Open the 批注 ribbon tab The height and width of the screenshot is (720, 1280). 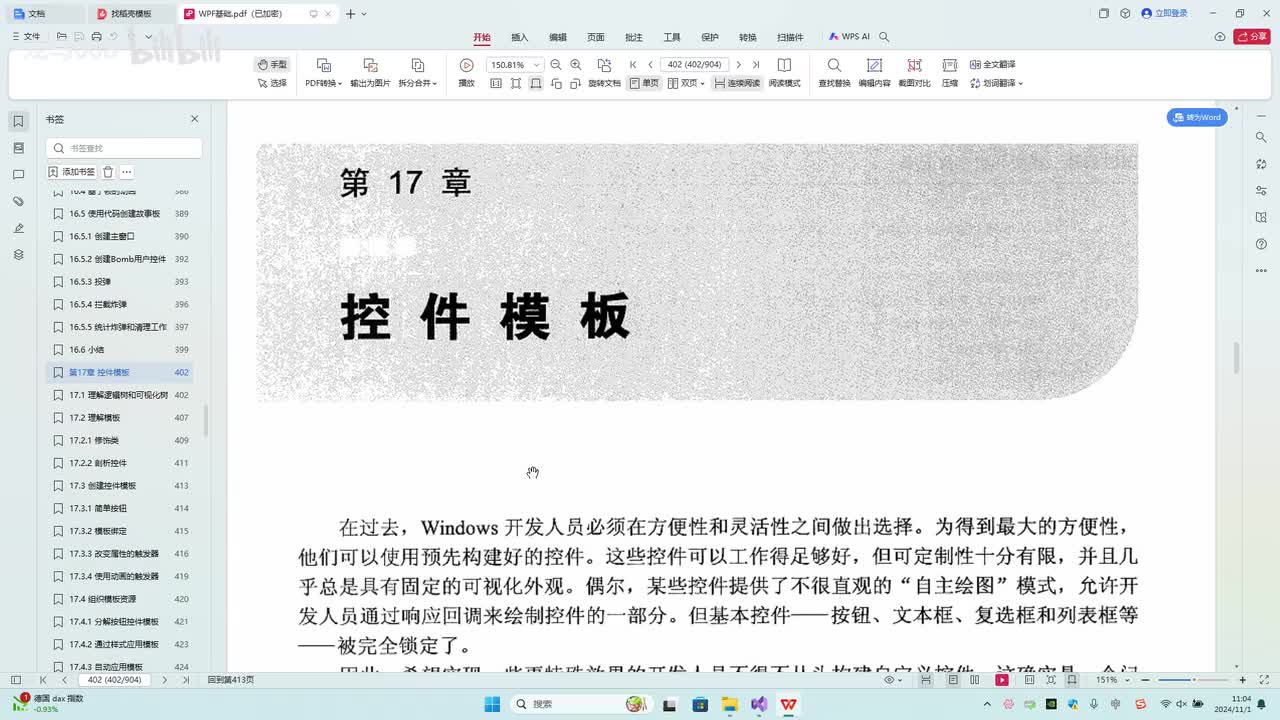point(634,37)
